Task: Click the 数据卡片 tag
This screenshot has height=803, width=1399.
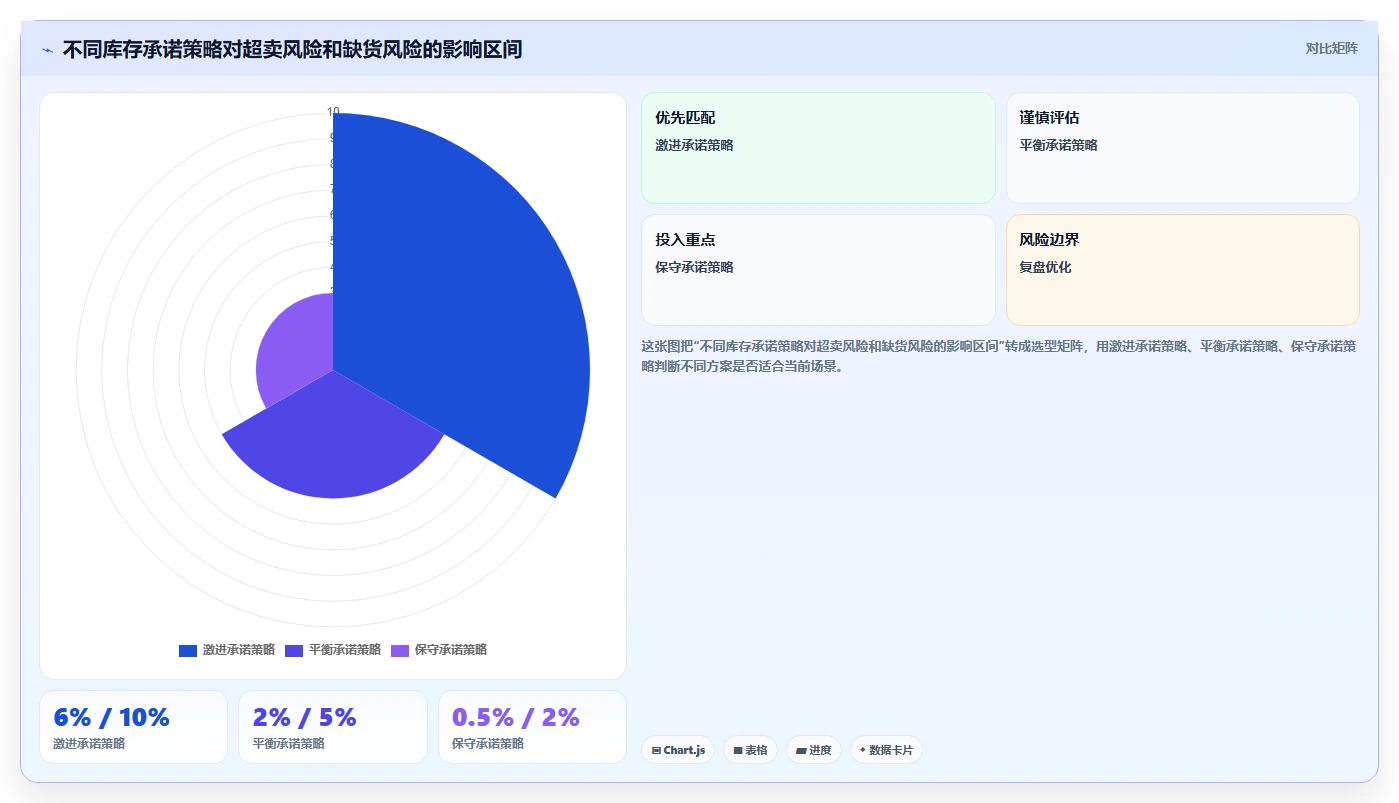Action: (x=886, y=750)
